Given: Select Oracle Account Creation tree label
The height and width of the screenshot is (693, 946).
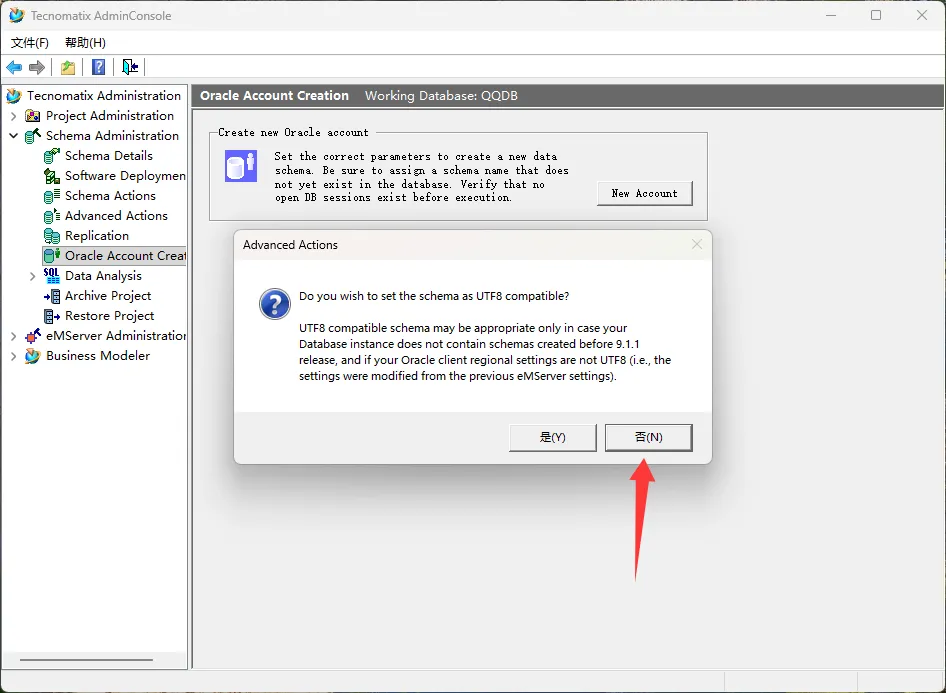Looking at the screenshot, I should [125, 256].
